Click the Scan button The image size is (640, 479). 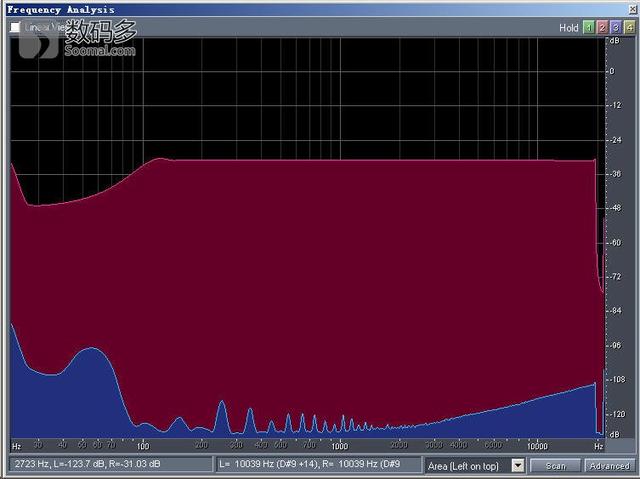(555, 466)
